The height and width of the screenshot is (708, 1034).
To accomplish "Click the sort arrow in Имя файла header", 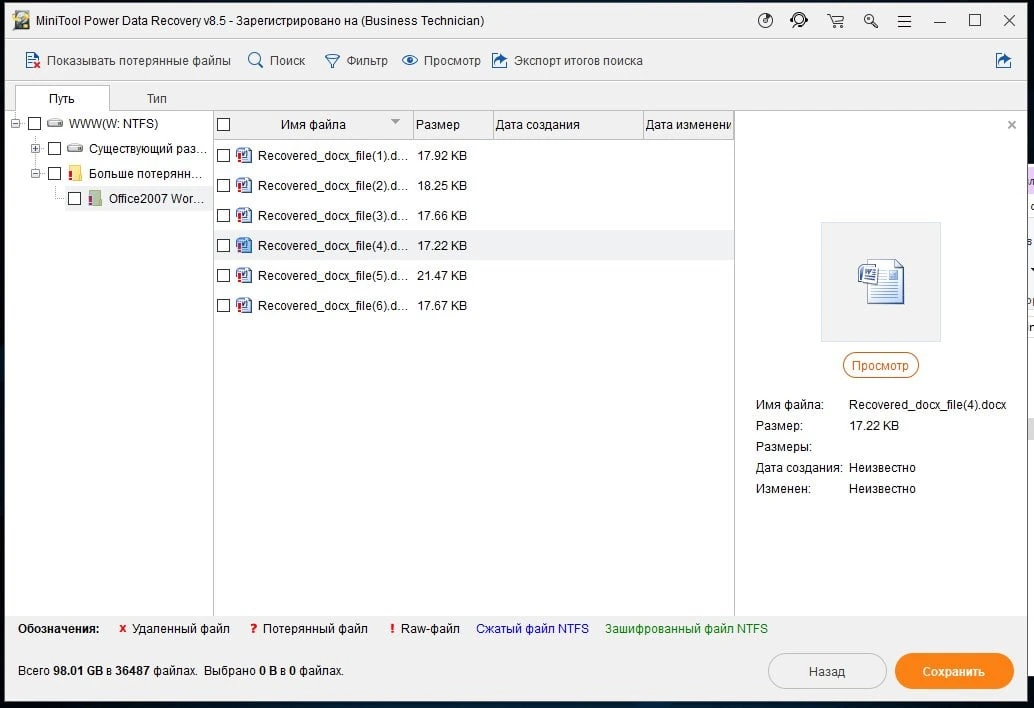I will (x=396, y=122).
